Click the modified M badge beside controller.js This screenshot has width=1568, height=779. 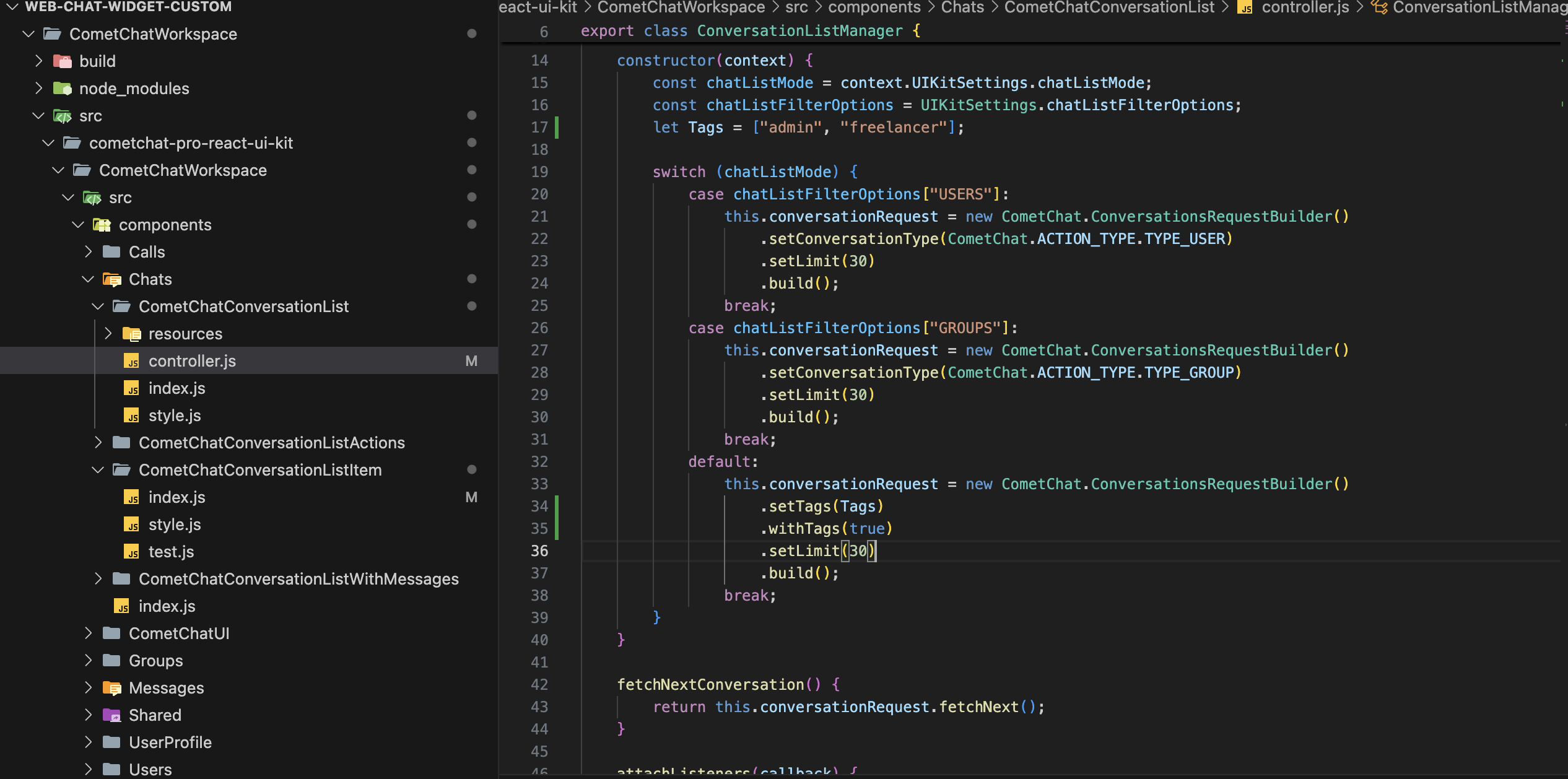pos(471,361)
